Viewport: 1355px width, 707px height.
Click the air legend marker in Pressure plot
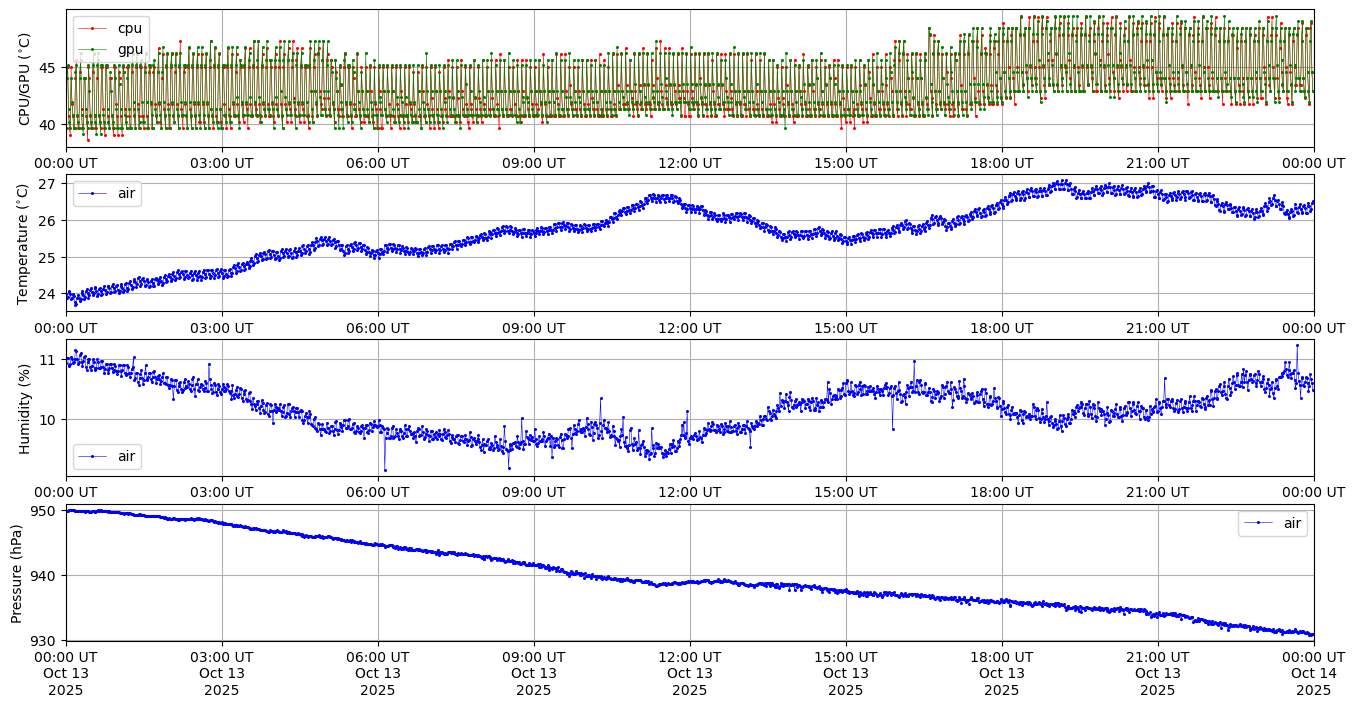(1258, 523)
